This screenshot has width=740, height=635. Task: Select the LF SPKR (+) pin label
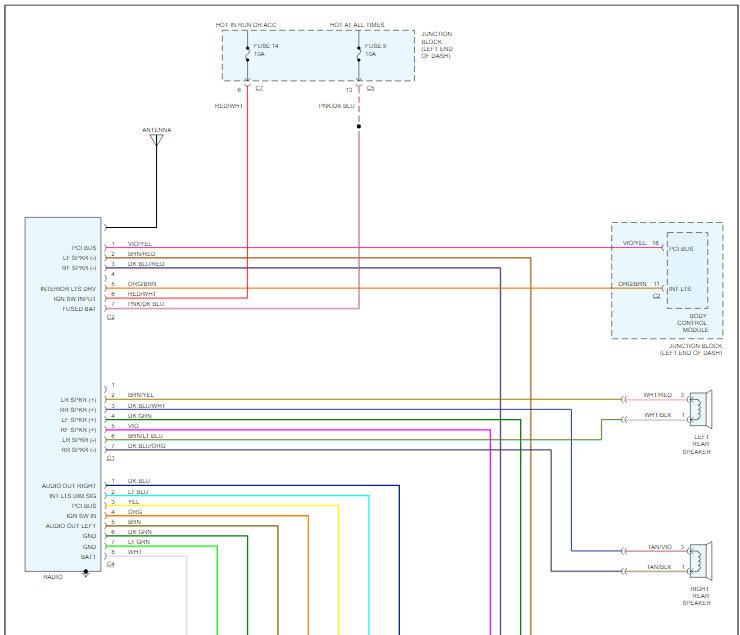click(79, 420)
